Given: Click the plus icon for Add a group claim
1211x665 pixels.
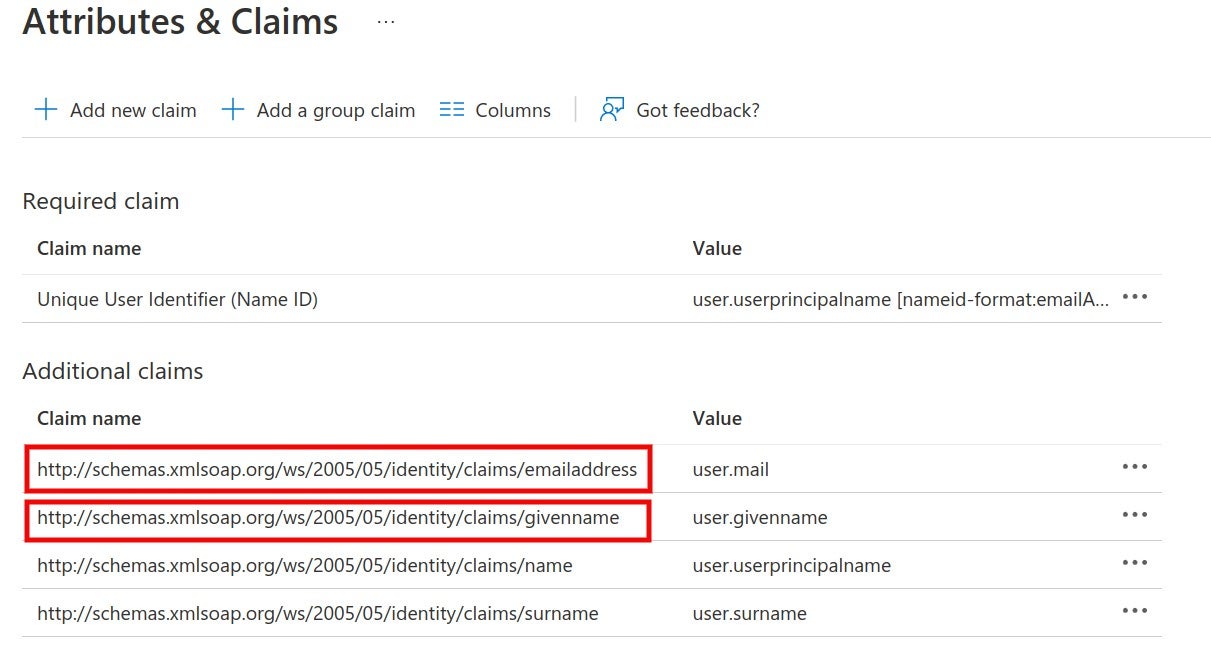Looking at the screenshot, I should pos(233,110).
